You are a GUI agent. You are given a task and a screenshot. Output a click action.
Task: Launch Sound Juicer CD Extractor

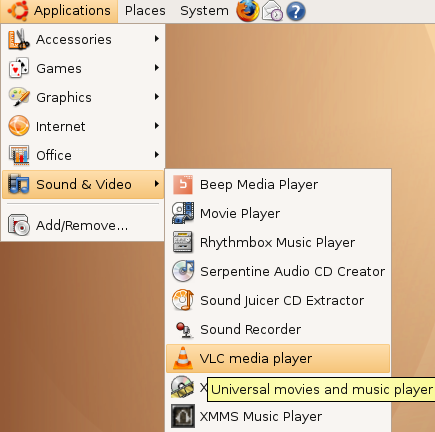click(278, 300)
